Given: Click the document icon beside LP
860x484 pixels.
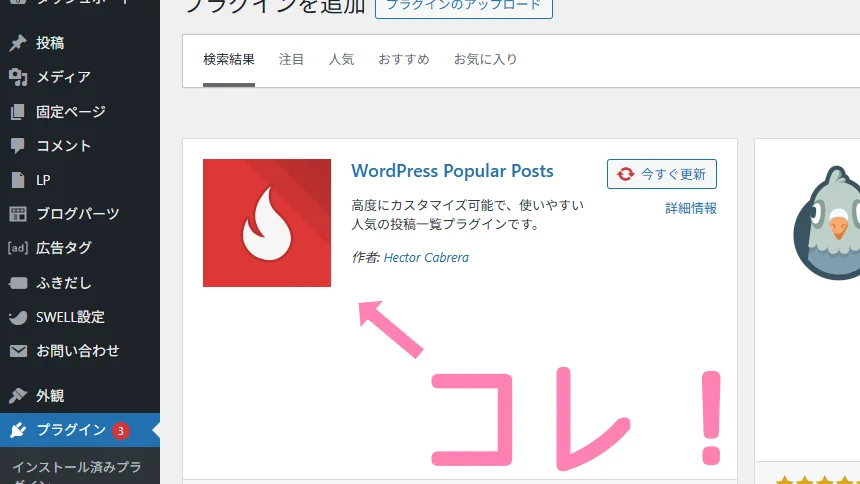Looking at the screenshot, I should tap(18, 180).
